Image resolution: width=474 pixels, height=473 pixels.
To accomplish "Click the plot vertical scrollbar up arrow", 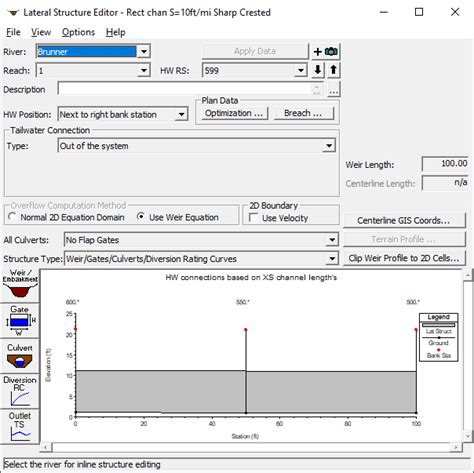I will coord(468,275).
